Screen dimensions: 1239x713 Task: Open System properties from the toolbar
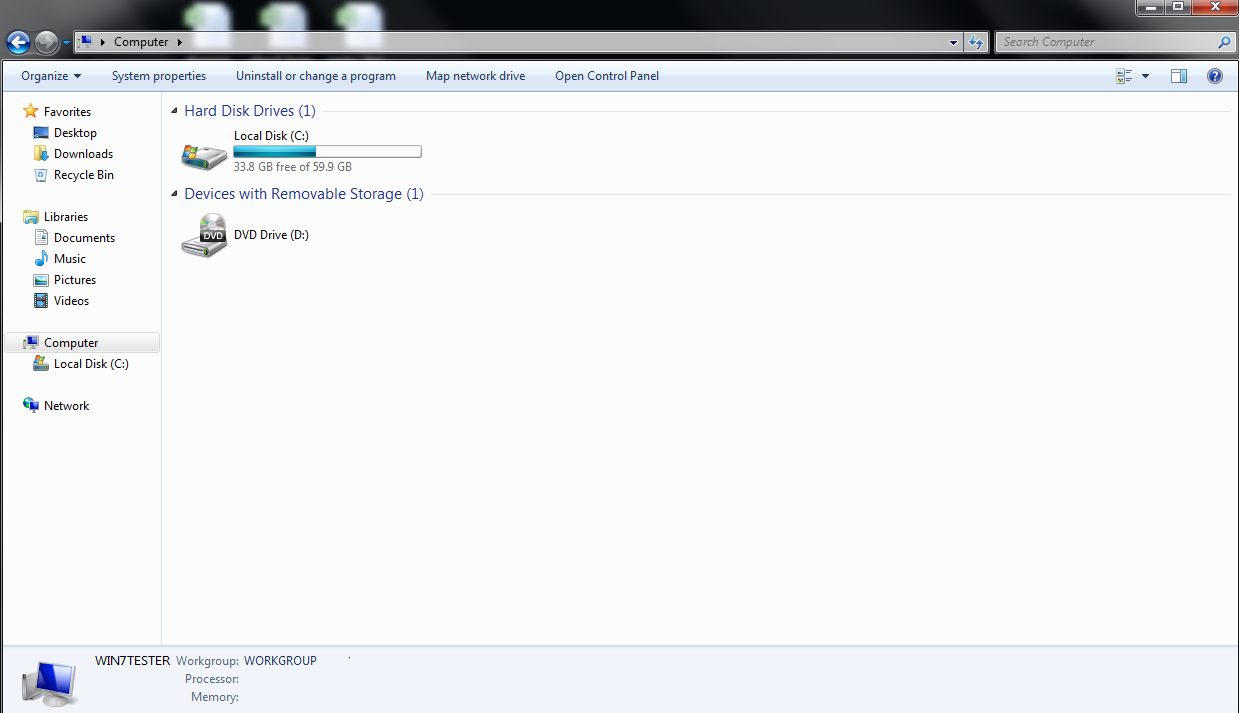(159, 76)
